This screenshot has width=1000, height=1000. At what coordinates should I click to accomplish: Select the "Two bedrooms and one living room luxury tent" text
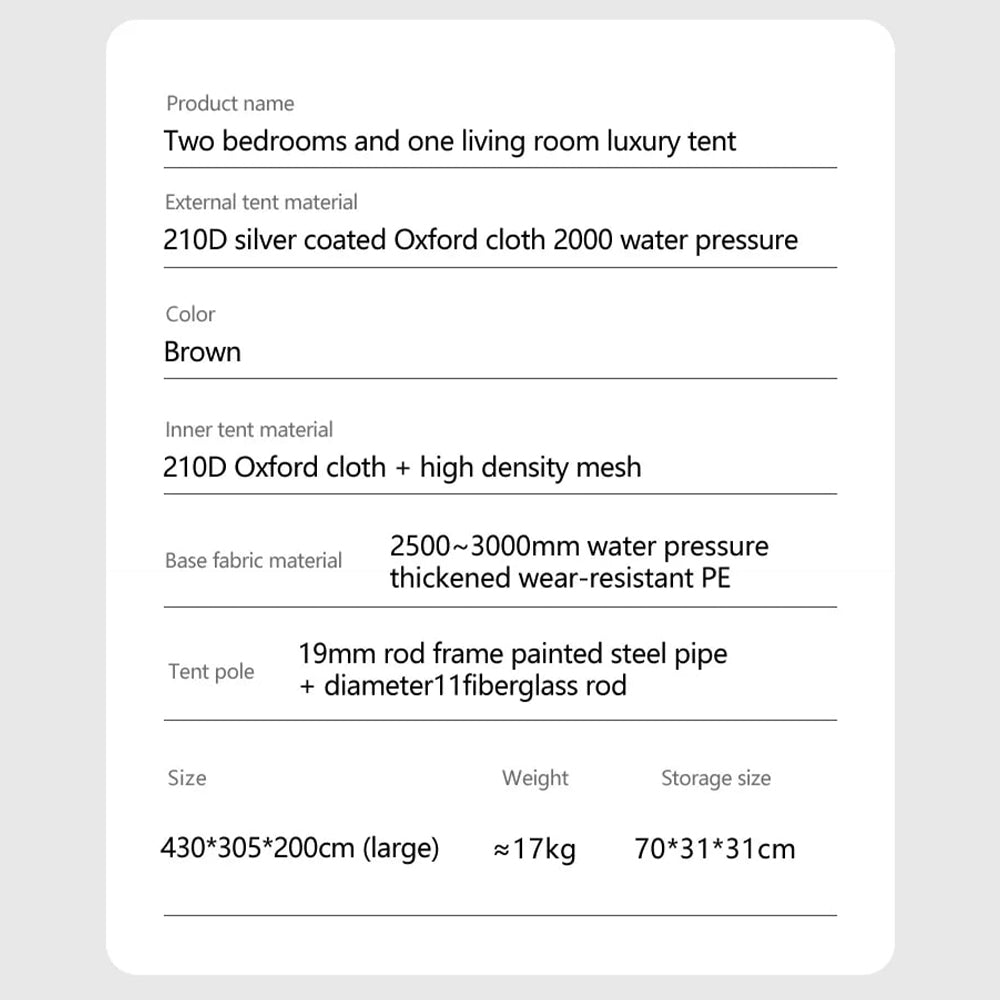tap(449, 141)
